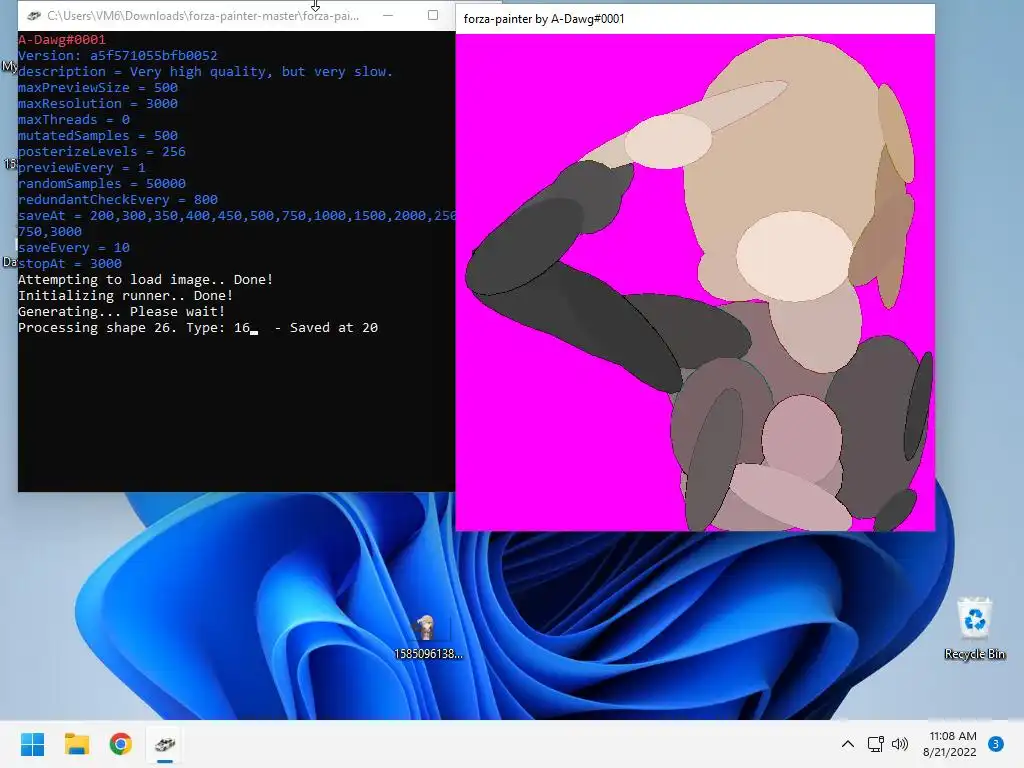Screen dimensions: 1024x768
Task: Open the clock and calendar at 11:08 AM
Action: 950,744
